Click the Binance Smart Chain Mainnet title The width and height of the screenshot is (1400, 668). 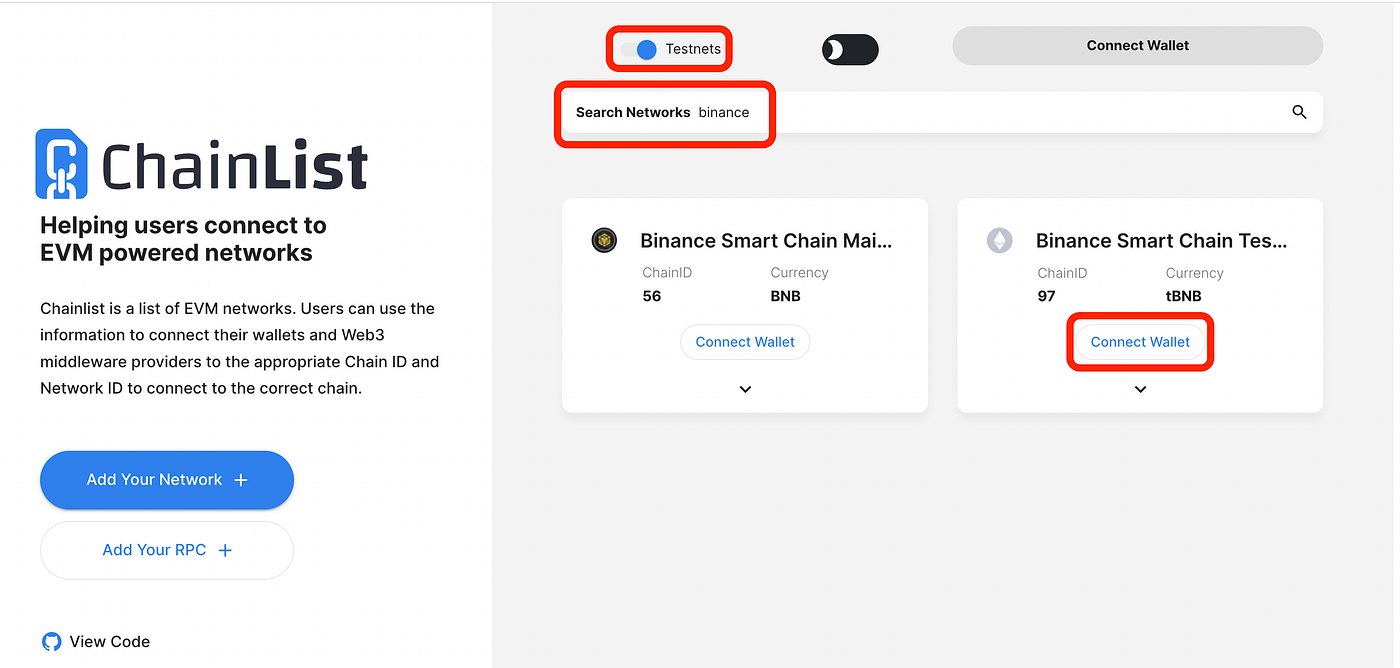pyautogui.click(x=766, y=240)
